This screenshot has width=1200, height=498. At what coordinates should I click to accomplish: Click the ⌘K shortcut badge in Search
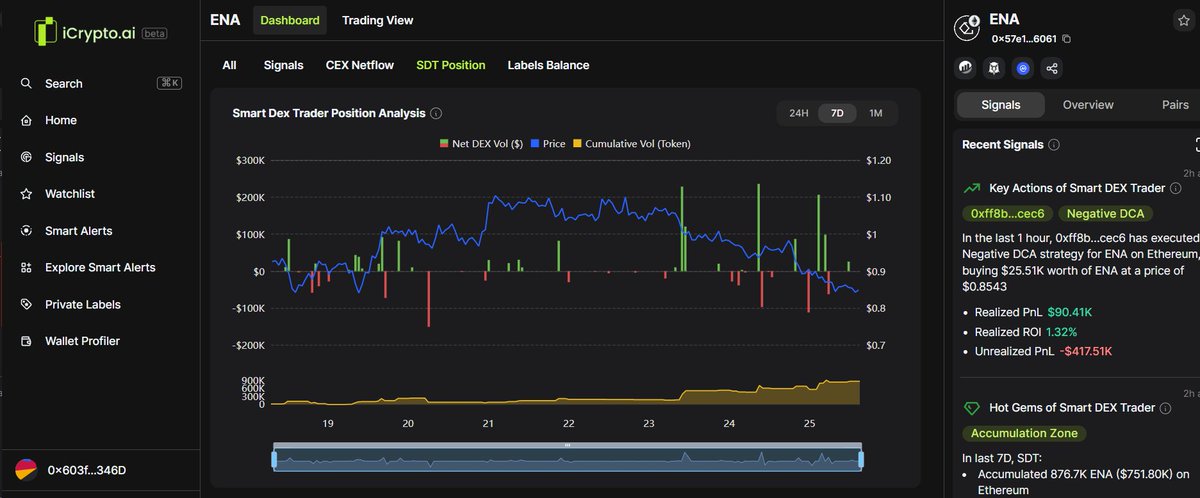point(169,84)
